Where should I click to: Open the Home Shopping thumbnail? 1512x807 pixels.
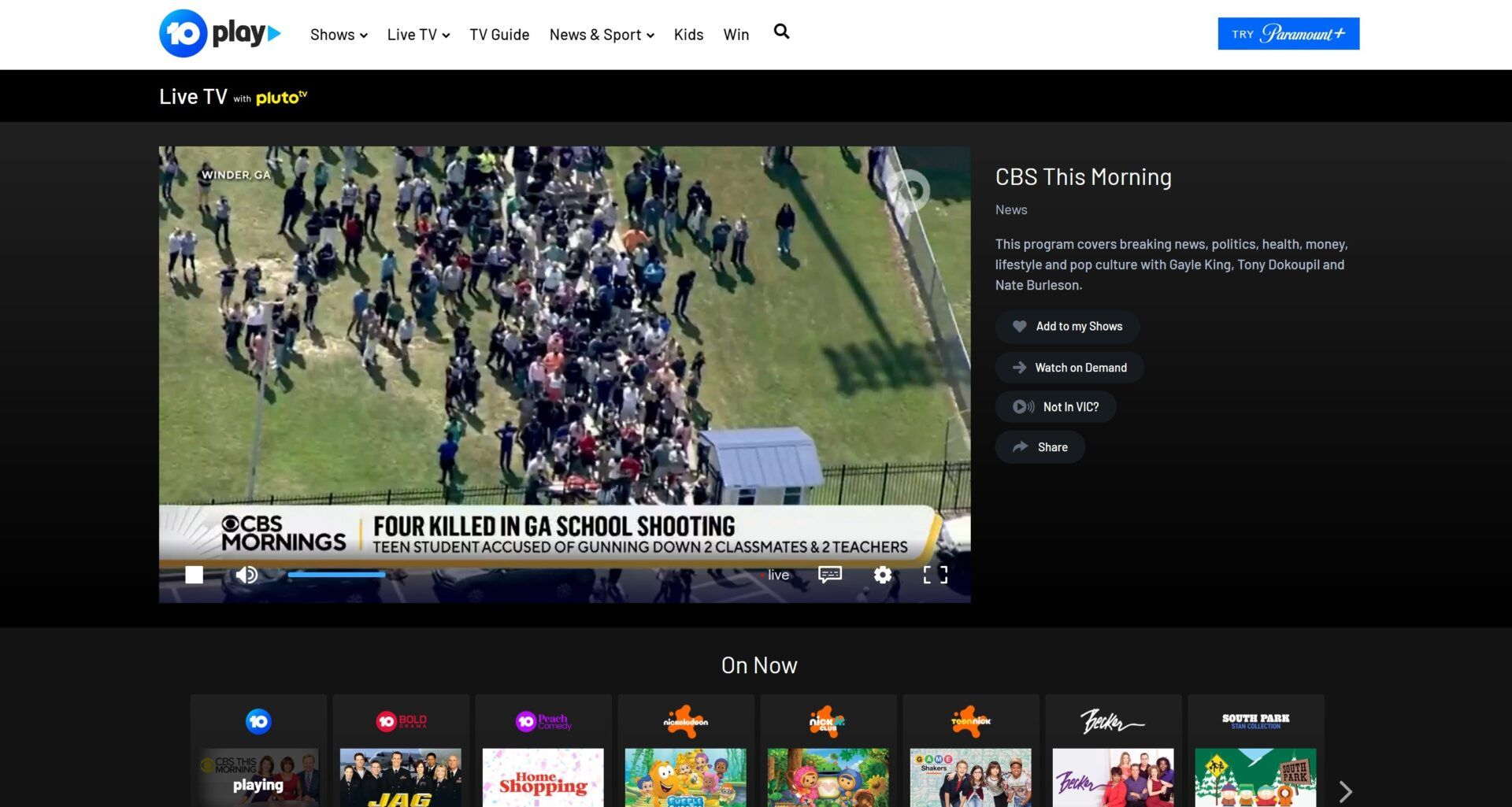(543, 778)
